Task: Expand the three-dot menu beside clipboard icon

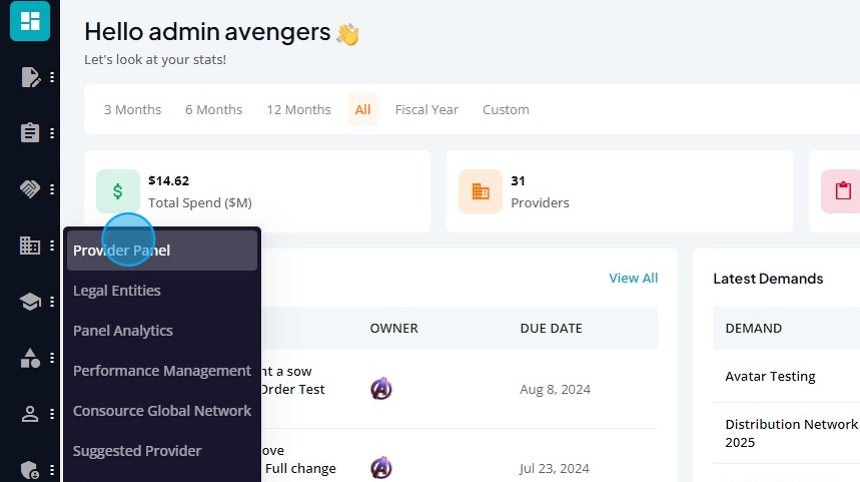Action: point(52,133)
